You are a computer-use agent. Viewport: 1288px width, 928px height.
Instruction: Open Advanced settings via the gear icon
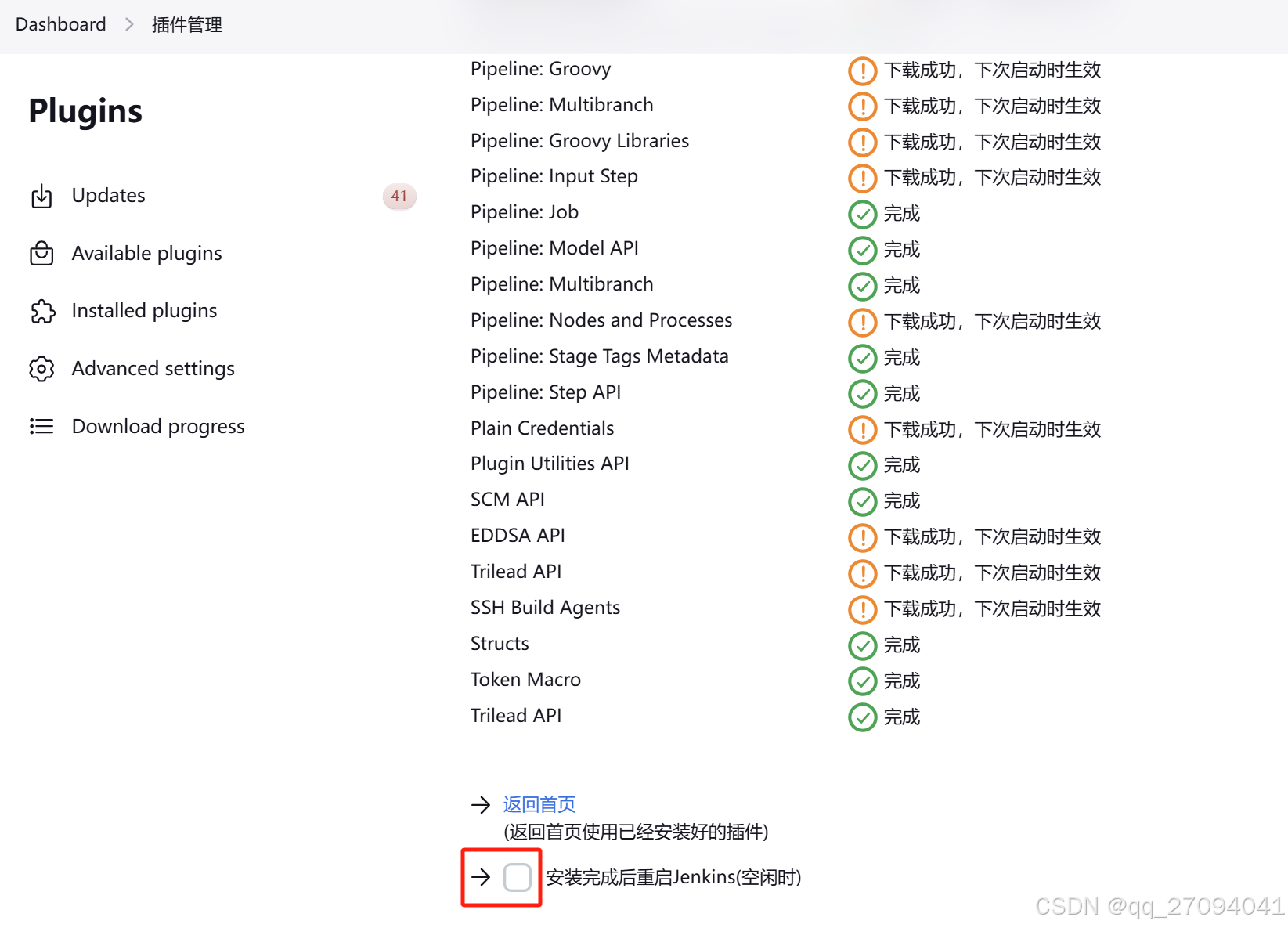pos(41,368)
